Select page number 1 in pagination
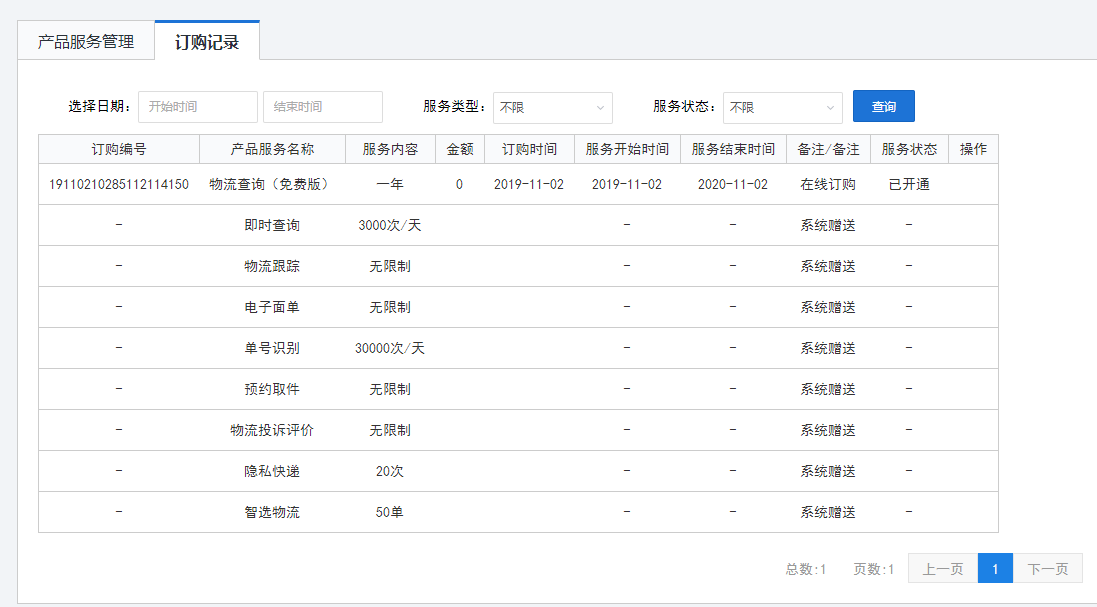The width and height of the screenshot is (1097, 607). pos(995,569)
